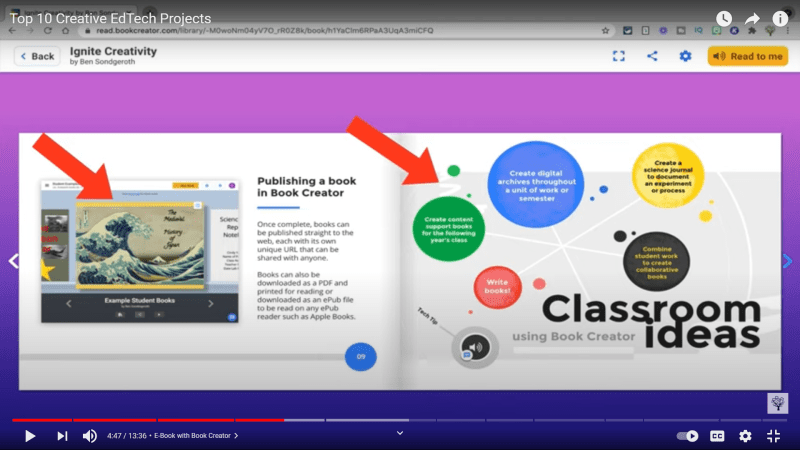800x450 pixels.
Task: Click the YouTube share arrow icon
Action: click(x=752, y=18)
